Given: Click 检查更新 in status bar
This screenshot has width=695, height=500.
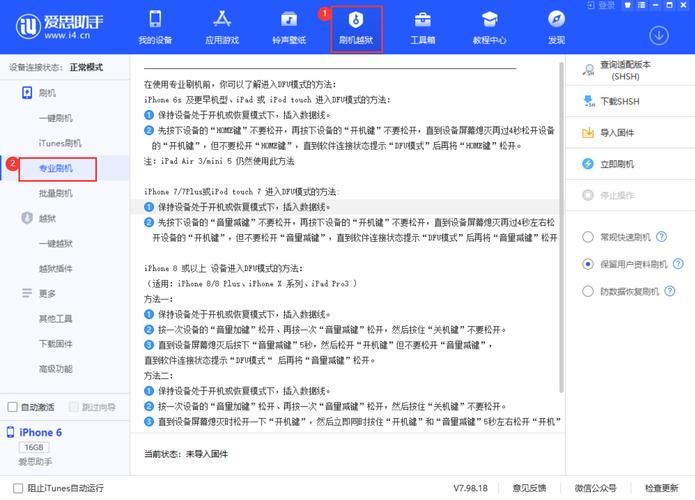Looking at the screenshot, I should pos(661,488).
